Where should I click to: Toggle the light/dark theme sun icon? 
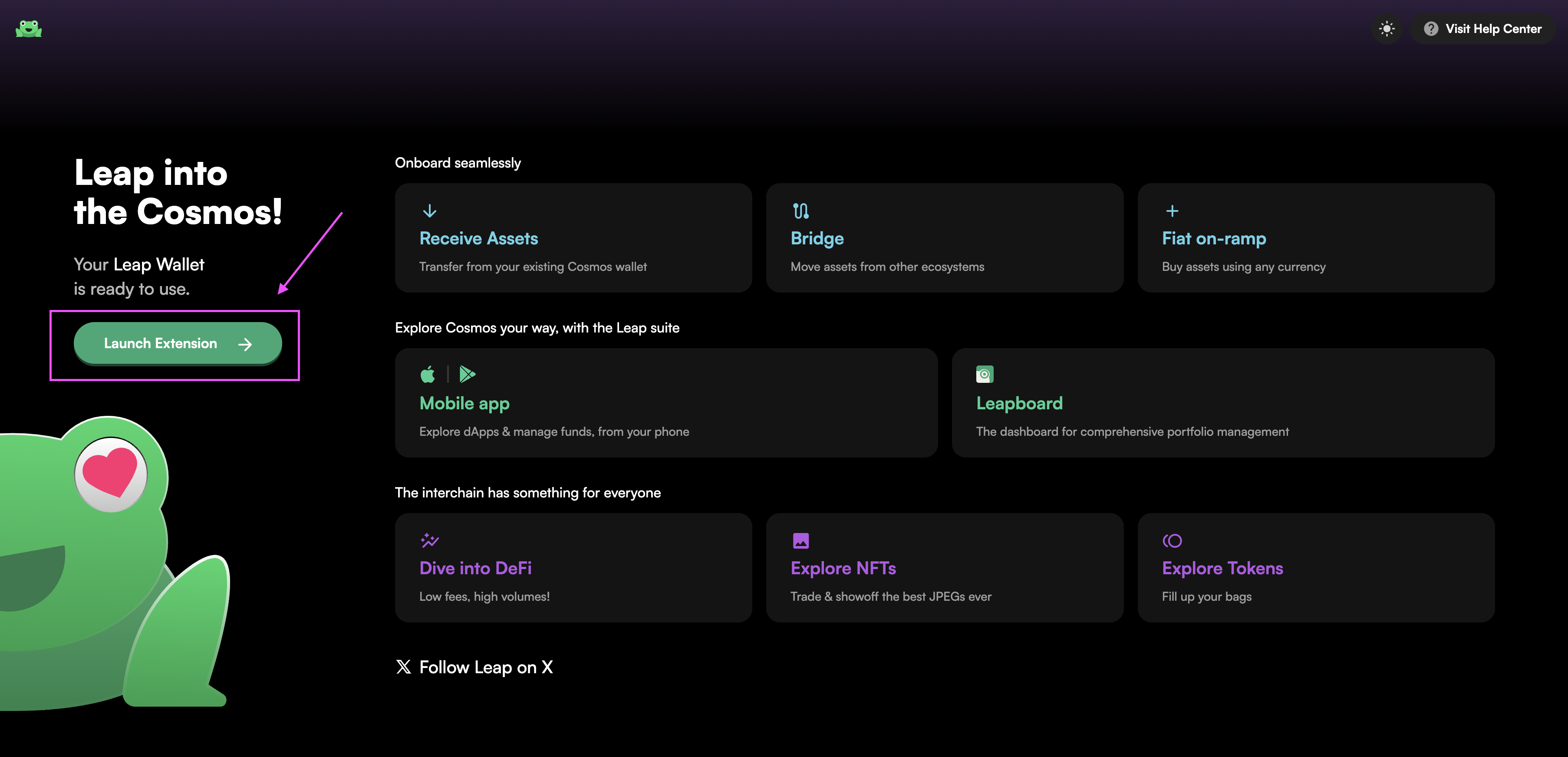[1387, 29]
